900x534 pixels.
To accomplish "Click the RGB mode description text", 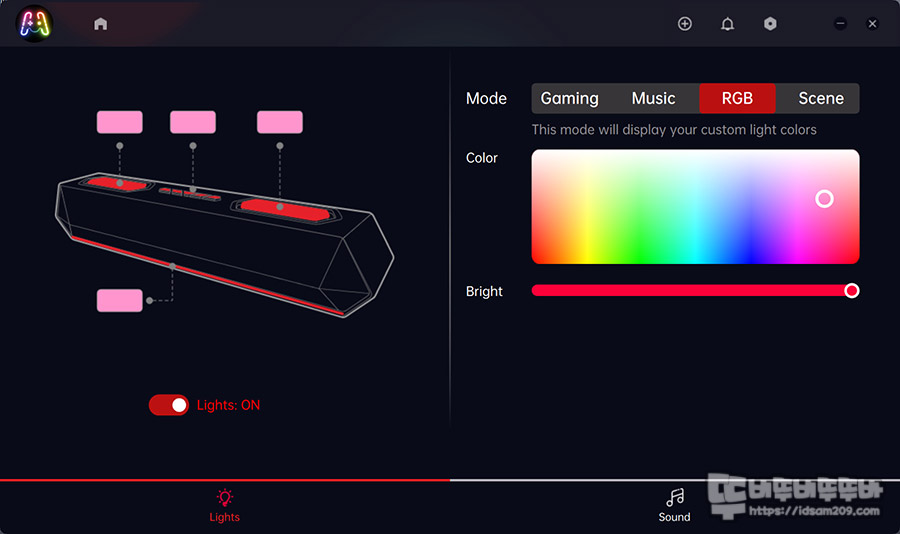I will 674,130.
